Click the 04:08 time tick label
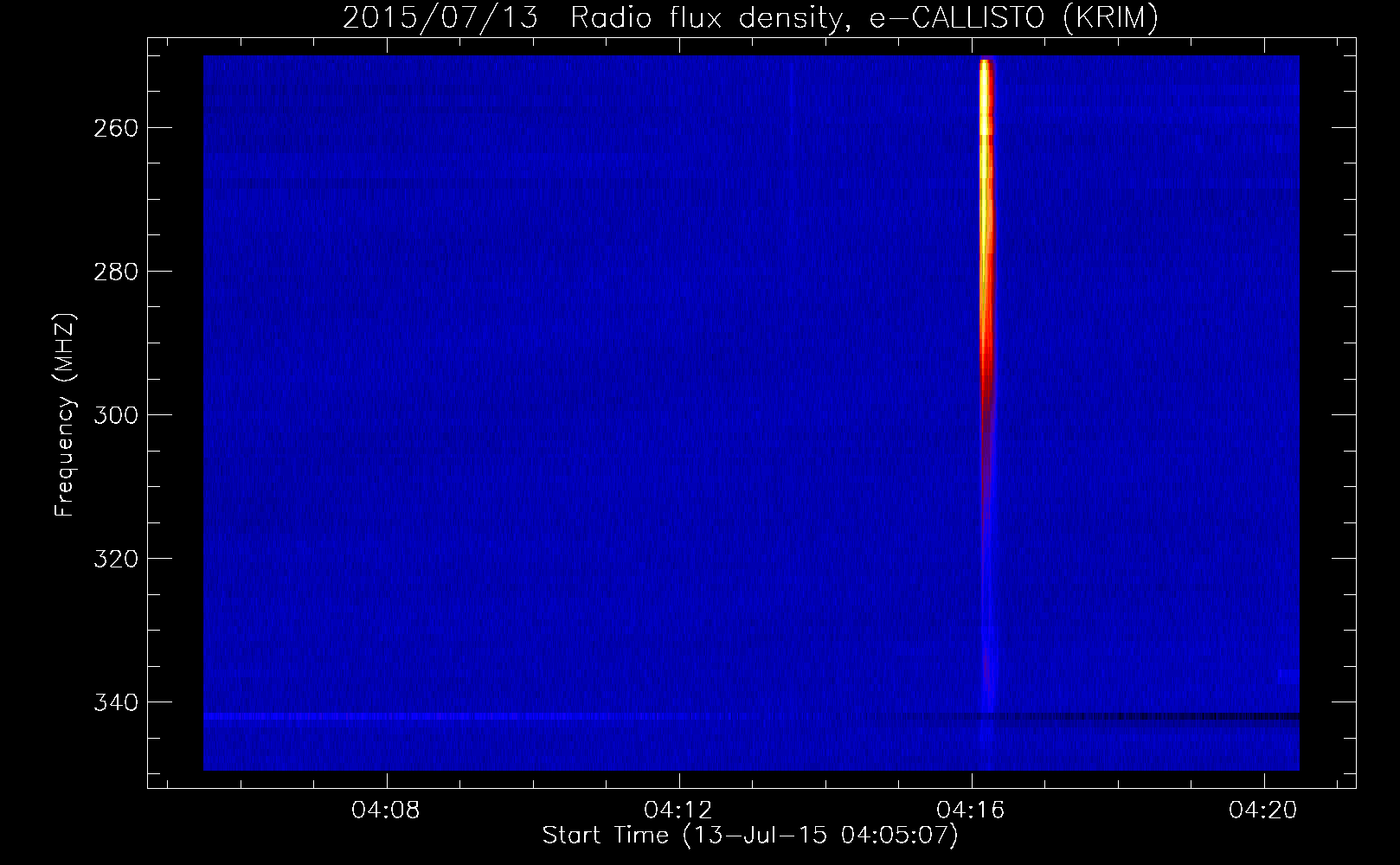1400x865 pixels. 385,811
